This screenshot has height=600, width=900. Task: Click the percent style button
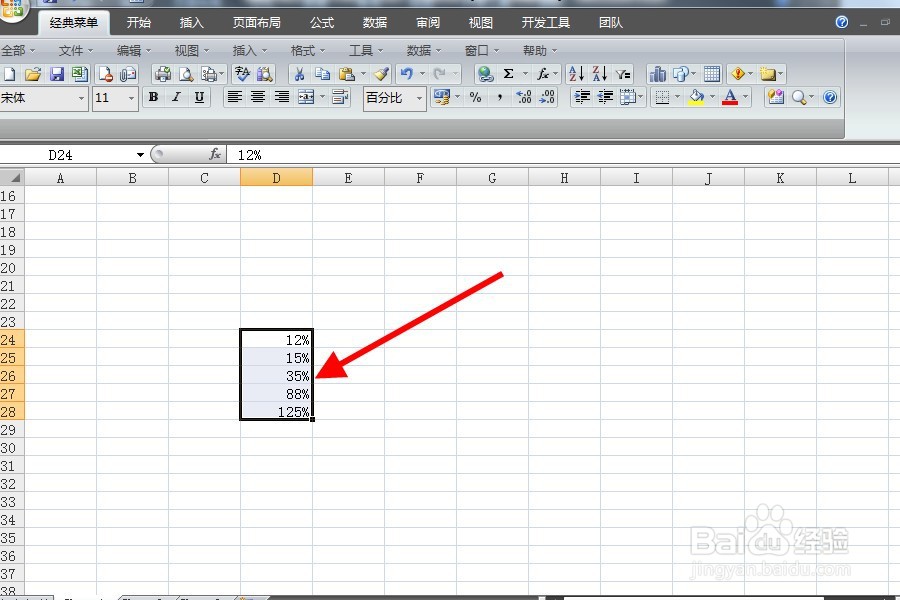tap(475, 98)
